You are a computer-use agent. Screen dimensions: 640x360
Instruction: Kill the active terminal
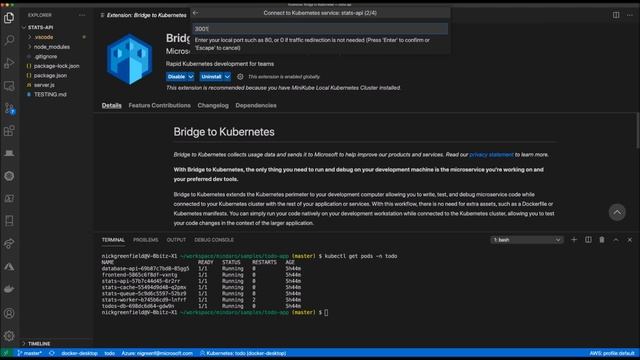click(x=602, y=240)
